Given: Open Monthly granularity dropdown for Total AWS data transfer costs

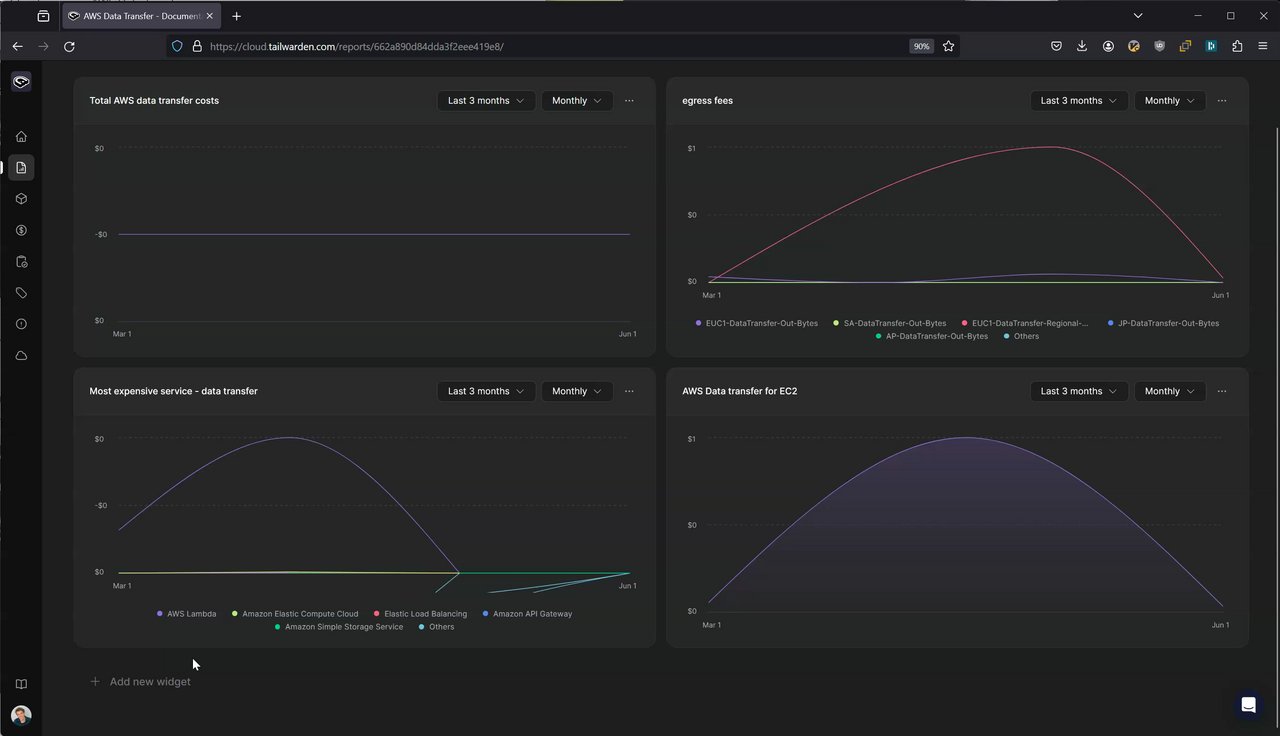Looking at the screenshot, I should pos(577,101).
